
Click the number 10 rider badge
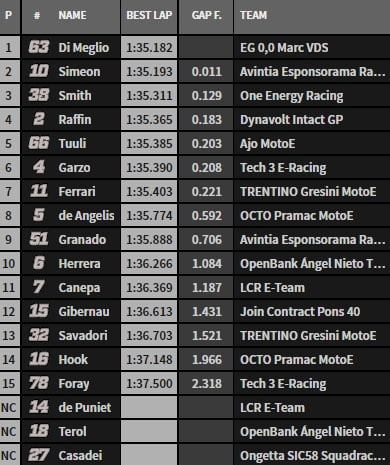[39, 71]
